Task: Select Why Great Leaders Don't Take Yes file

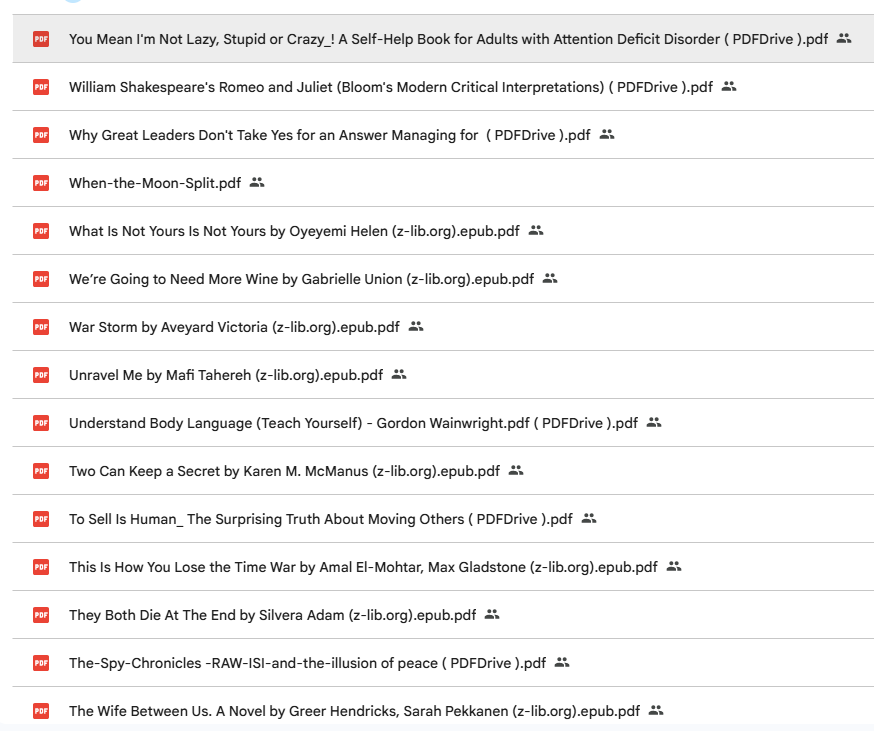Action: (329, 135)
